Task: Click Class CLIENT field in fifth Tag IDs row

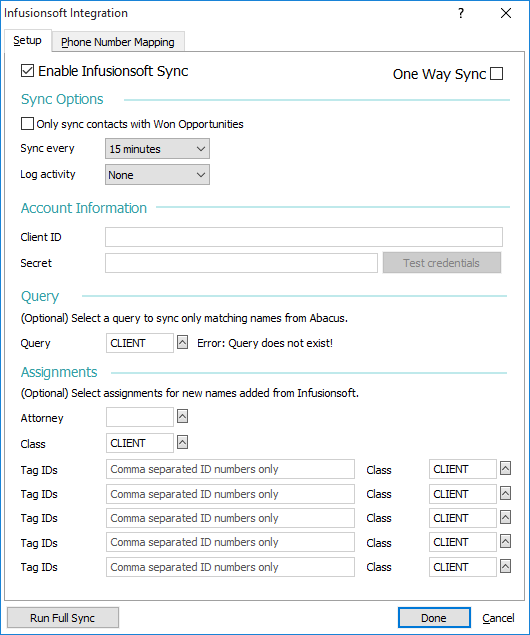Action: (463, 567)
